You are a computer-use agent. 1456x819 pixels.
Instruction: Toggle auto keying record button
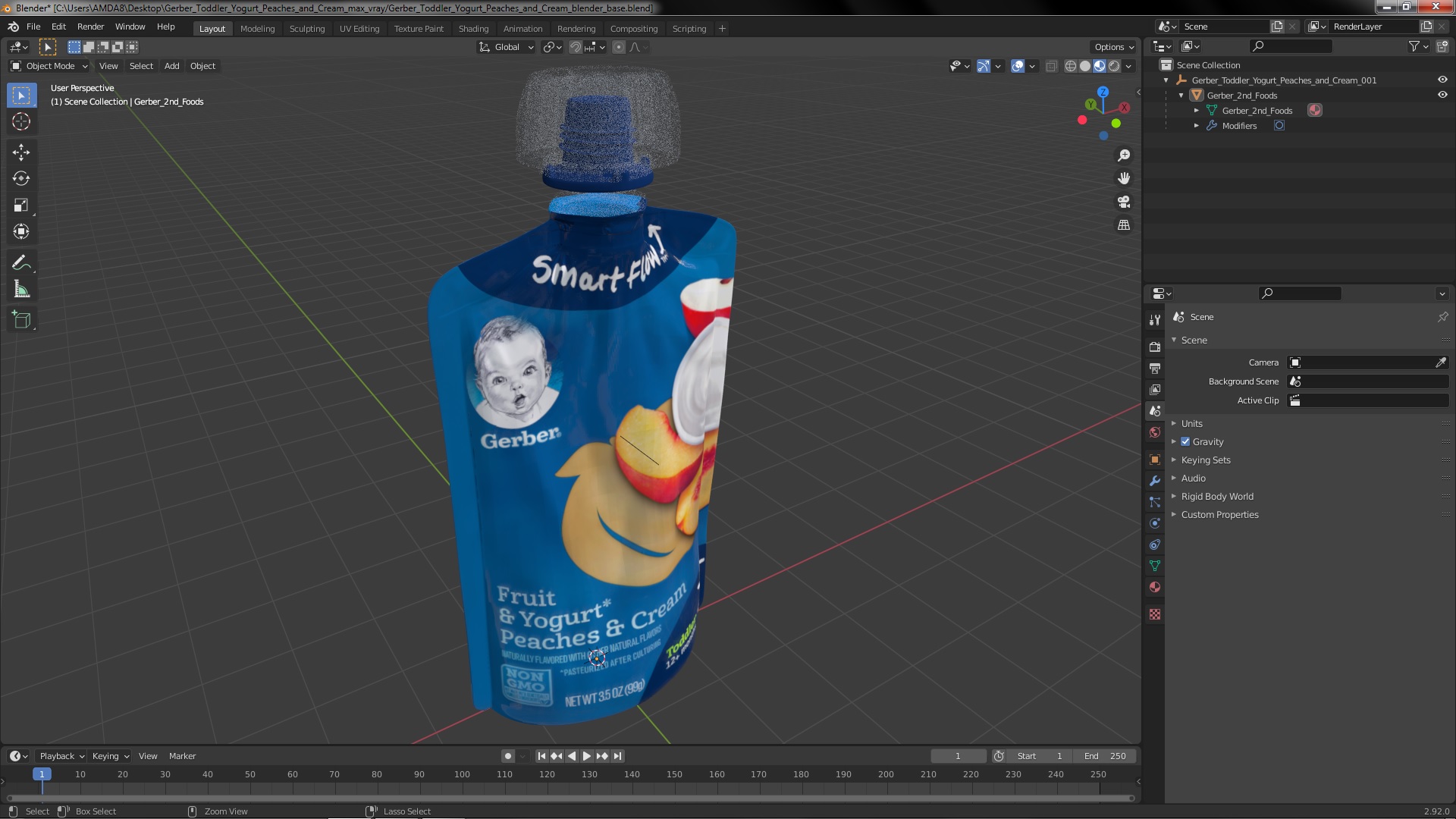point(507,756)
